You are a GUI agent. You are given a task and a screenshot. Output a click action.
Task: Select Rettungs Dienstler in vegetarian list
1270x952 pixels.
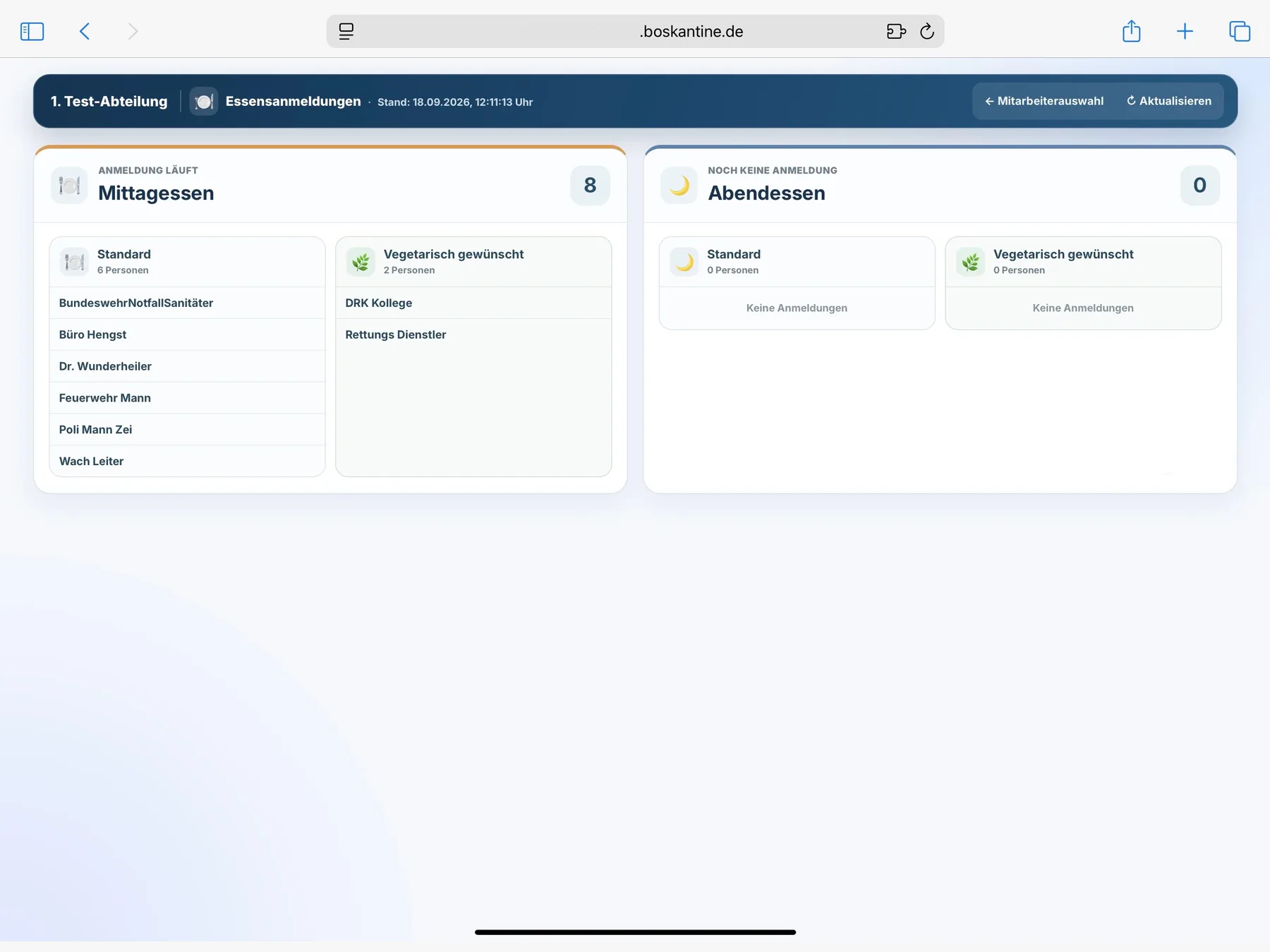click(473, 335)
